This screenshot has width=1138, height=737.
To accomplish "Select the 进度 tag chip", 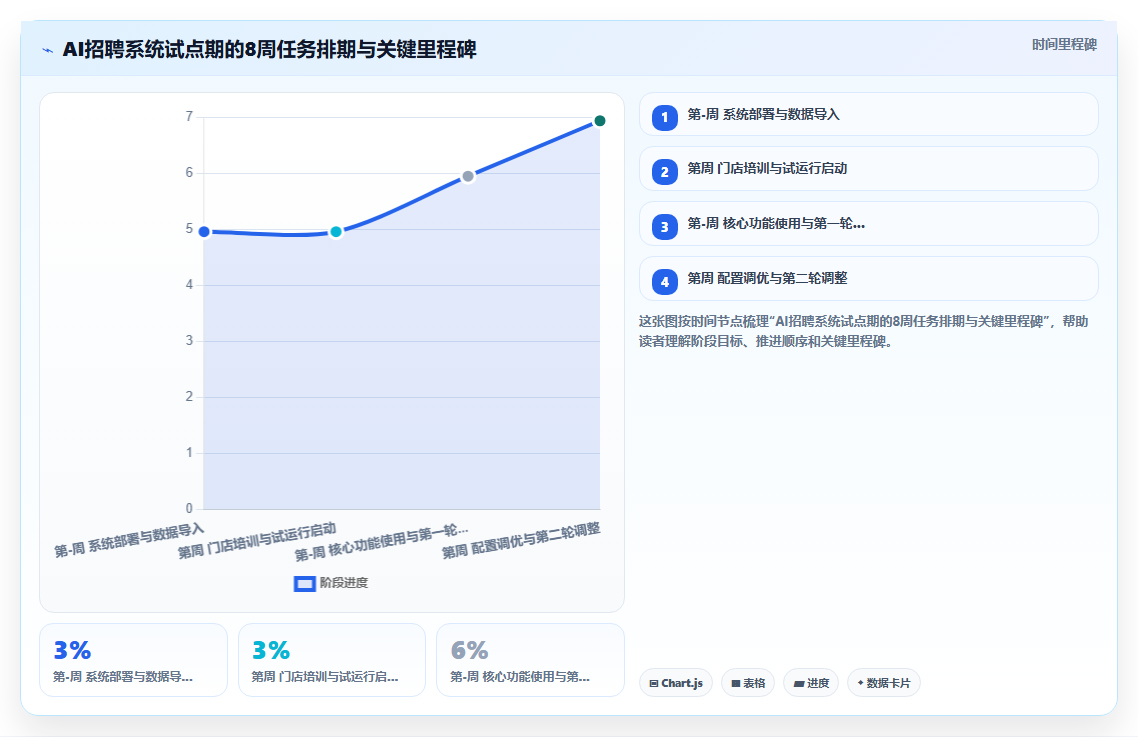I will 811,683.
